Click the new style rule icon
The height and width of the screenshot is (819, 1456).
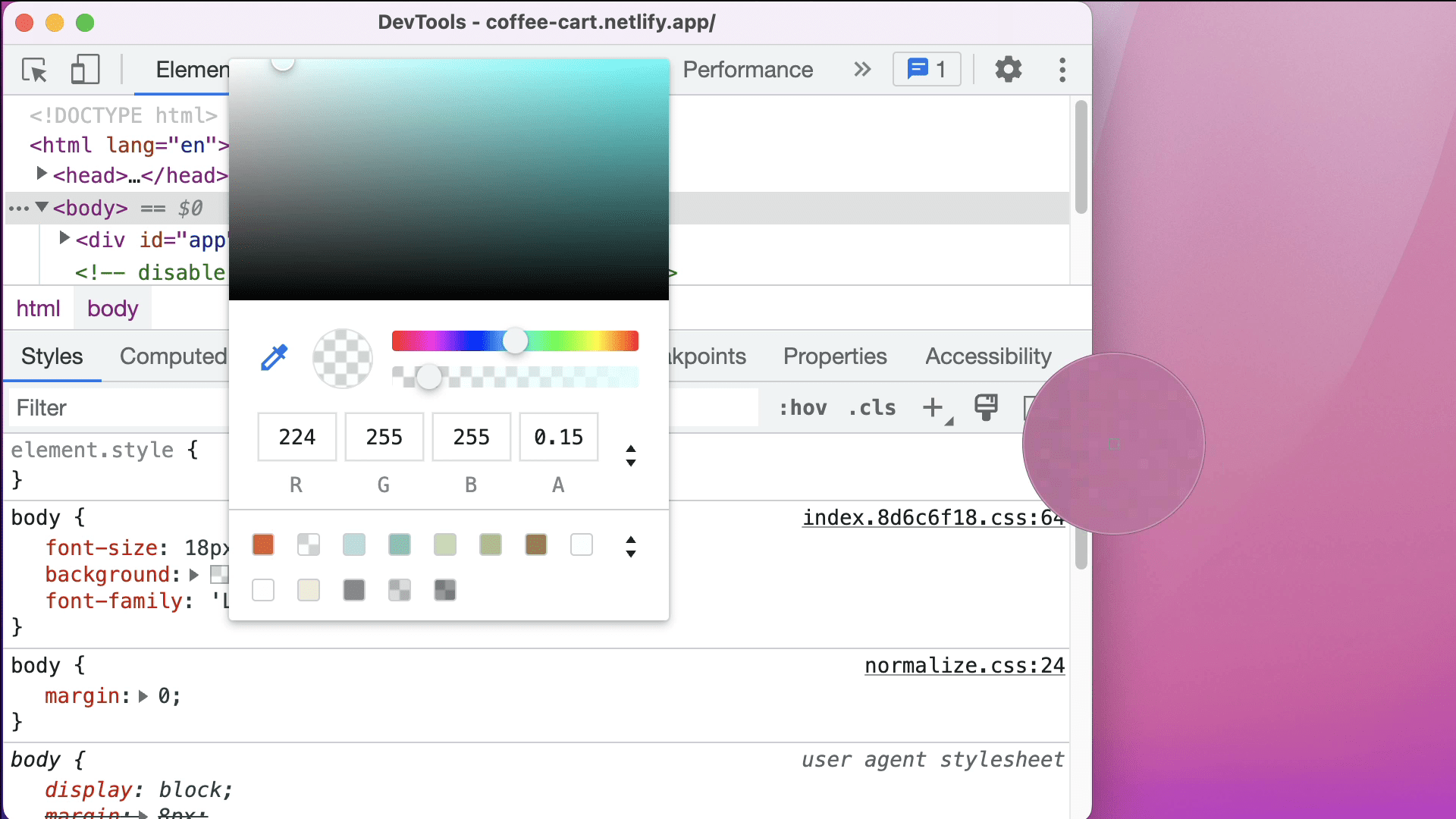[x=931, y=407]
